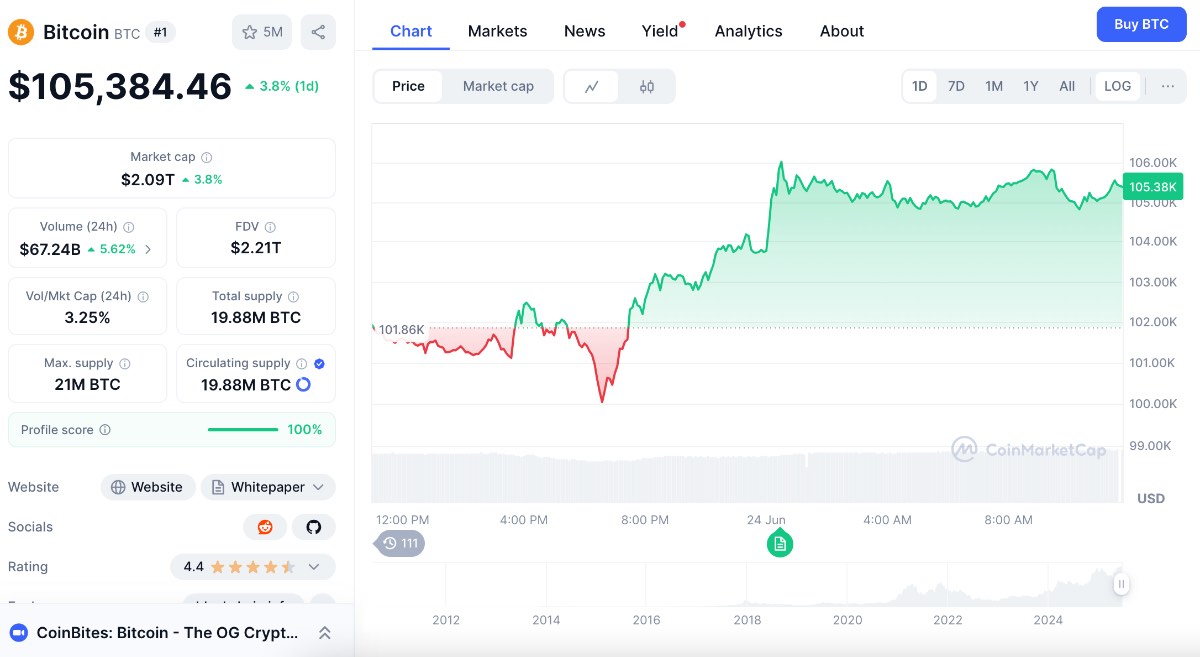The height and width of the screenshot is (657, 1200).
Task: Add Bitcoin to watchlist with star button
Action: tap(262, 32)
